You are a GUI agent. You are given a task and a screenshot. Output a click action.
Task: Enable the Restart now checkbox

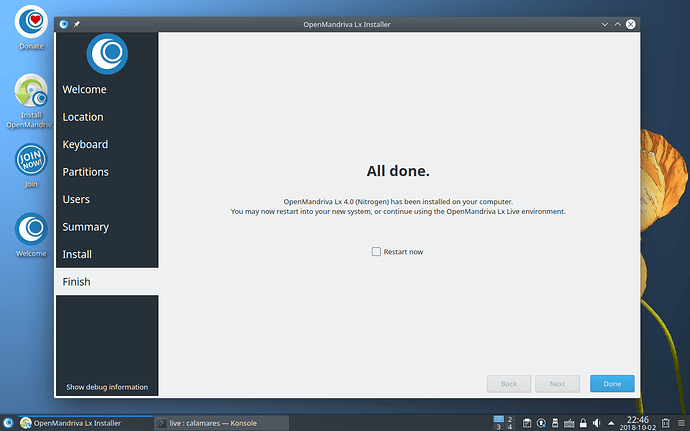(x=376, y=251)
